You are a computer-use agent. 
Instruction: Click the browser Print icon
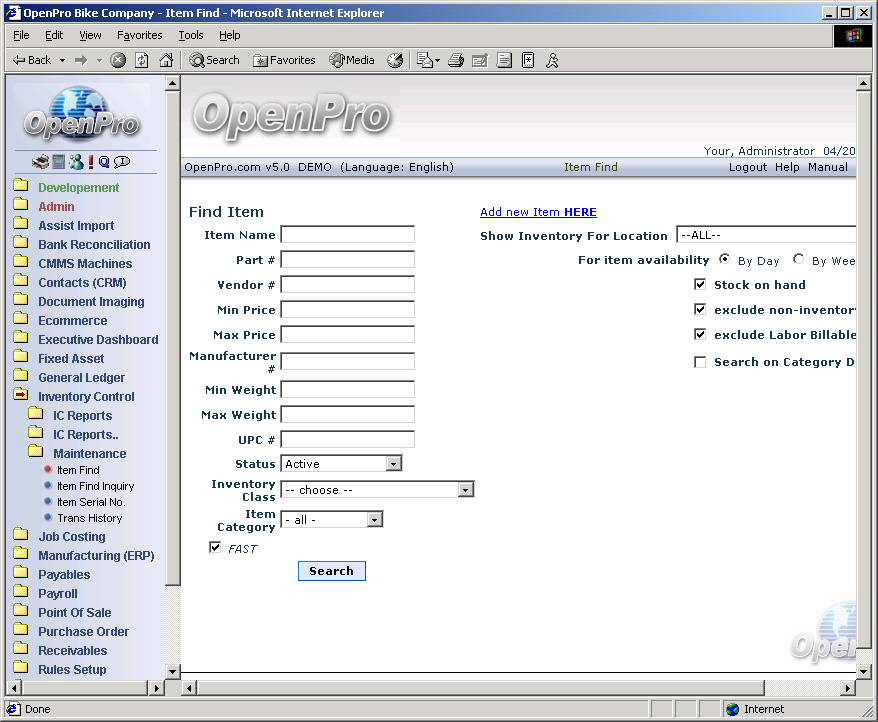click(x=456, y=60)
